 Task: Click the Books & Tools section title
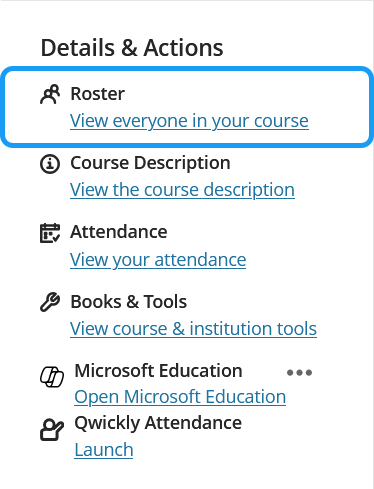click(x=129, y=302)
